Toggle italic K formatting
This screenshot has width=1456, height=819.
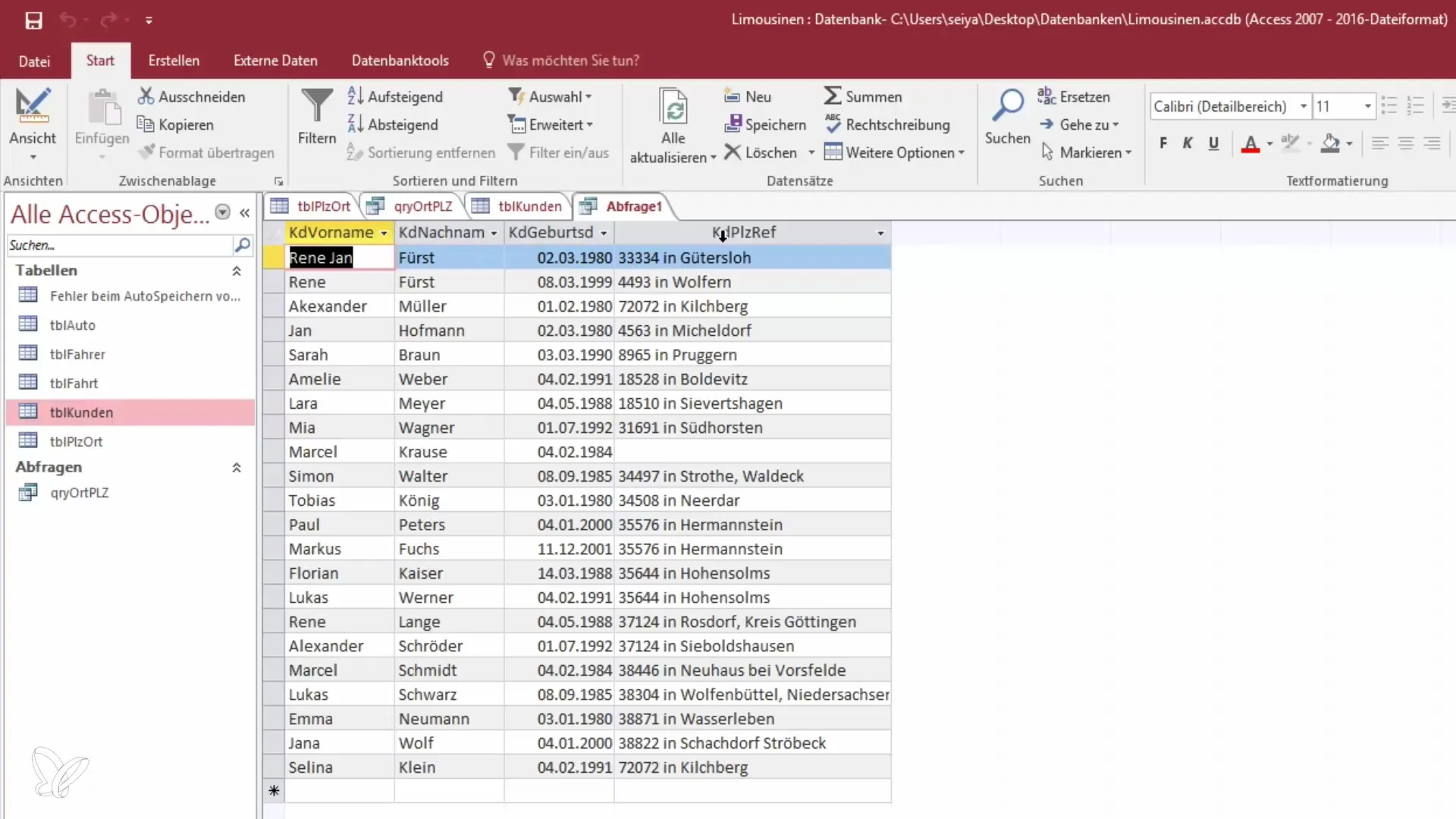click(x=1188, y=143)
